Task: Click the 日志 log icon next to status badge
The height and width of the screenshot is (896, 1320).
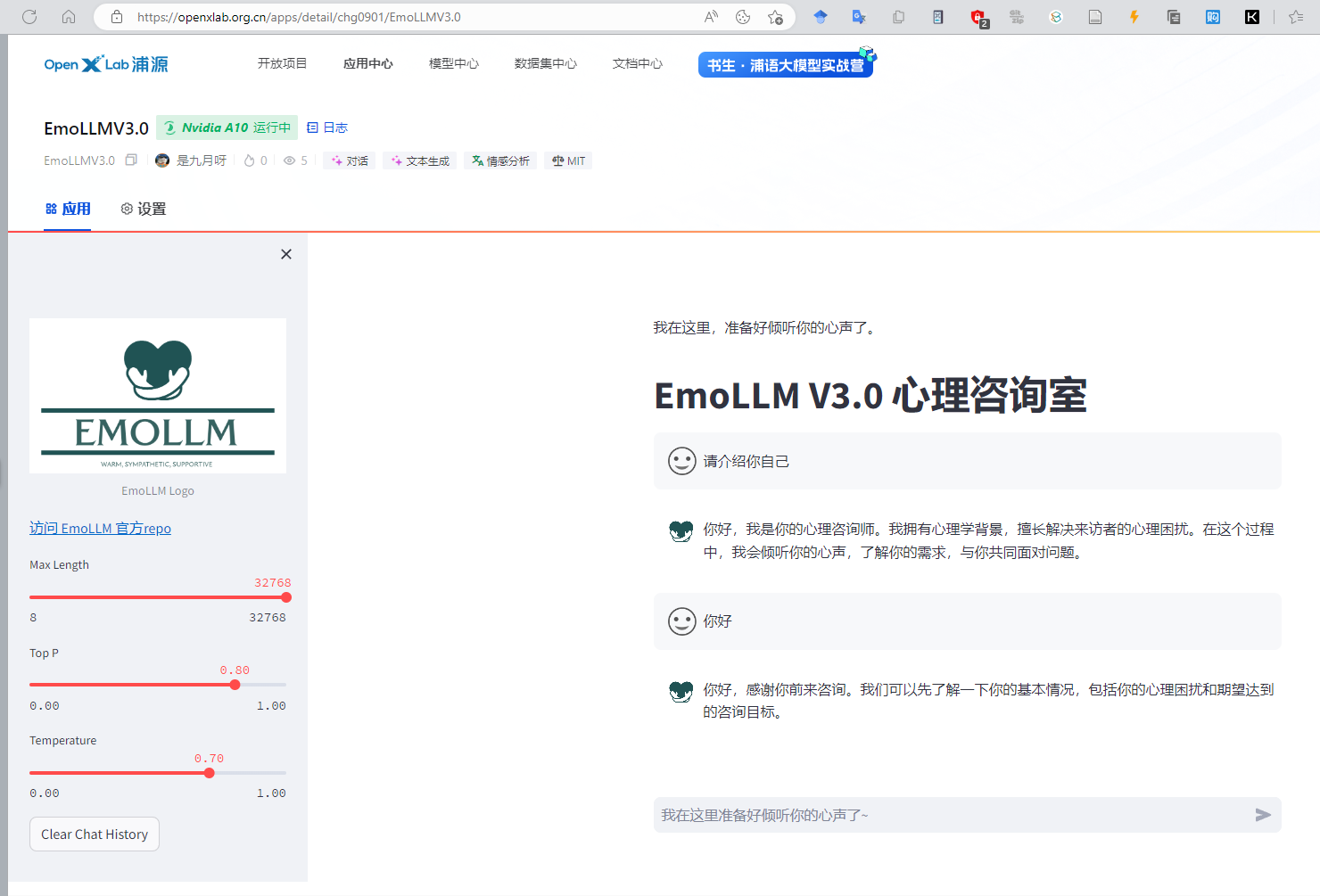Action: coord(313,127)
